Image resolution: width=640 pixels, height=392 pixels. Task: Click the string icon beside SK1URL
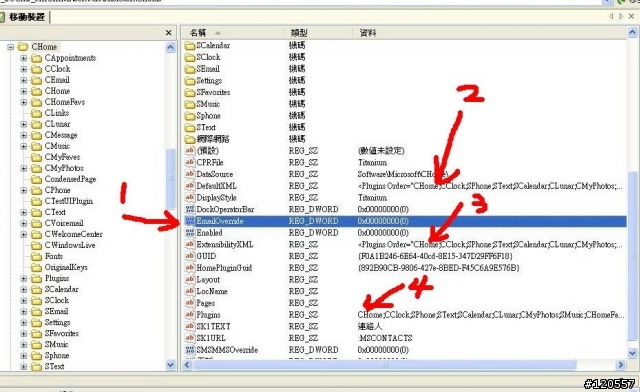coord(190,338)
